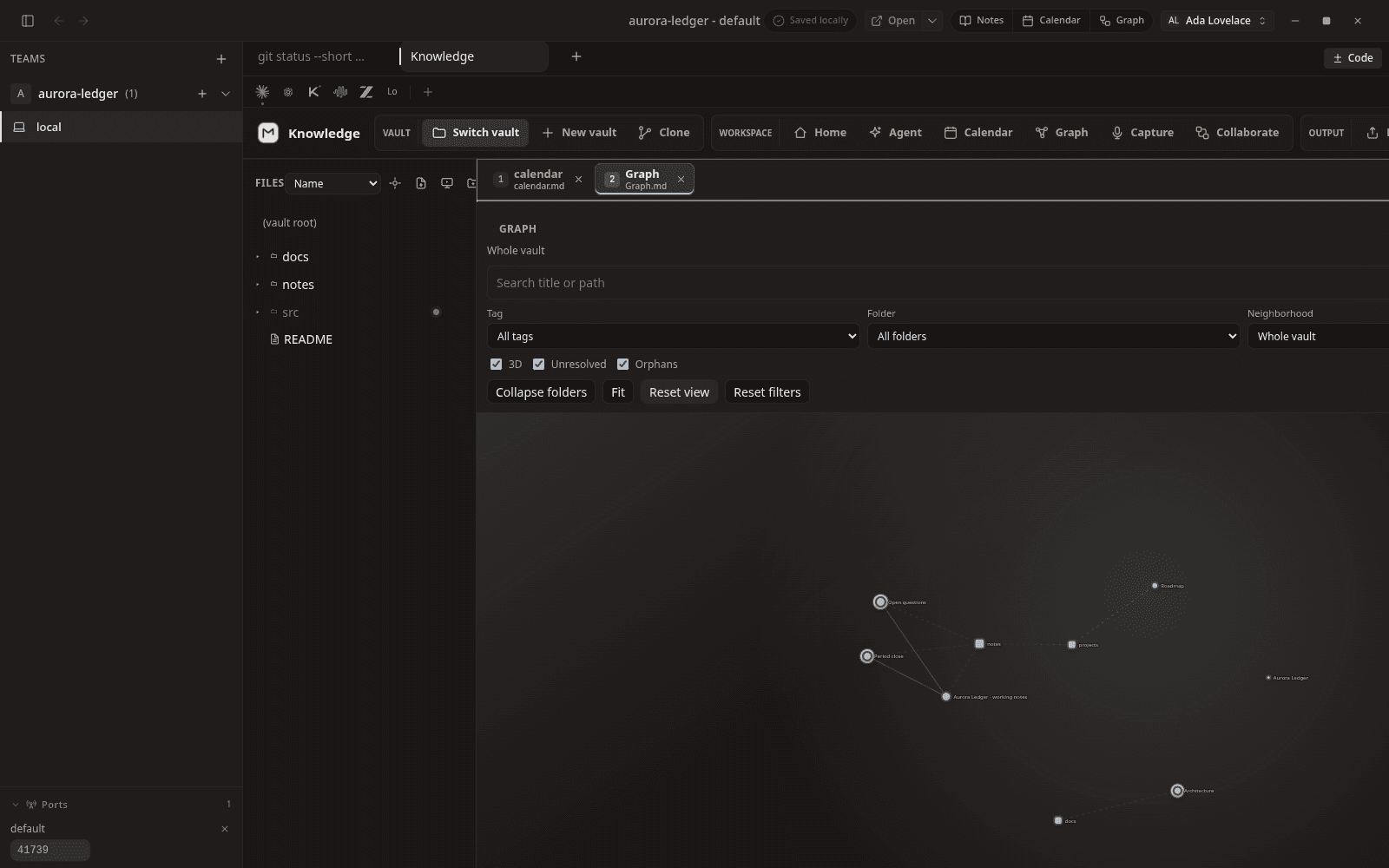Close the default port entry
Viewport: 1389px width, 868px height.
[x=225, y=829]
